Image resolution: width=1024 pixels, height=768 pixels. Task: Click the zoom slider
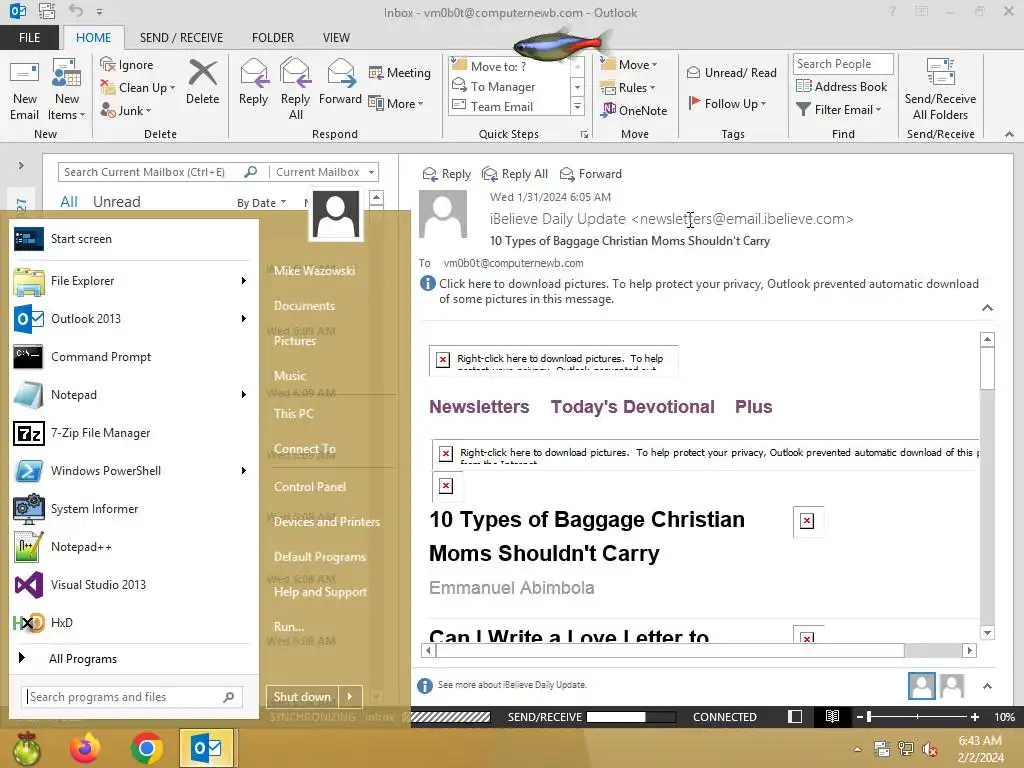917,716
